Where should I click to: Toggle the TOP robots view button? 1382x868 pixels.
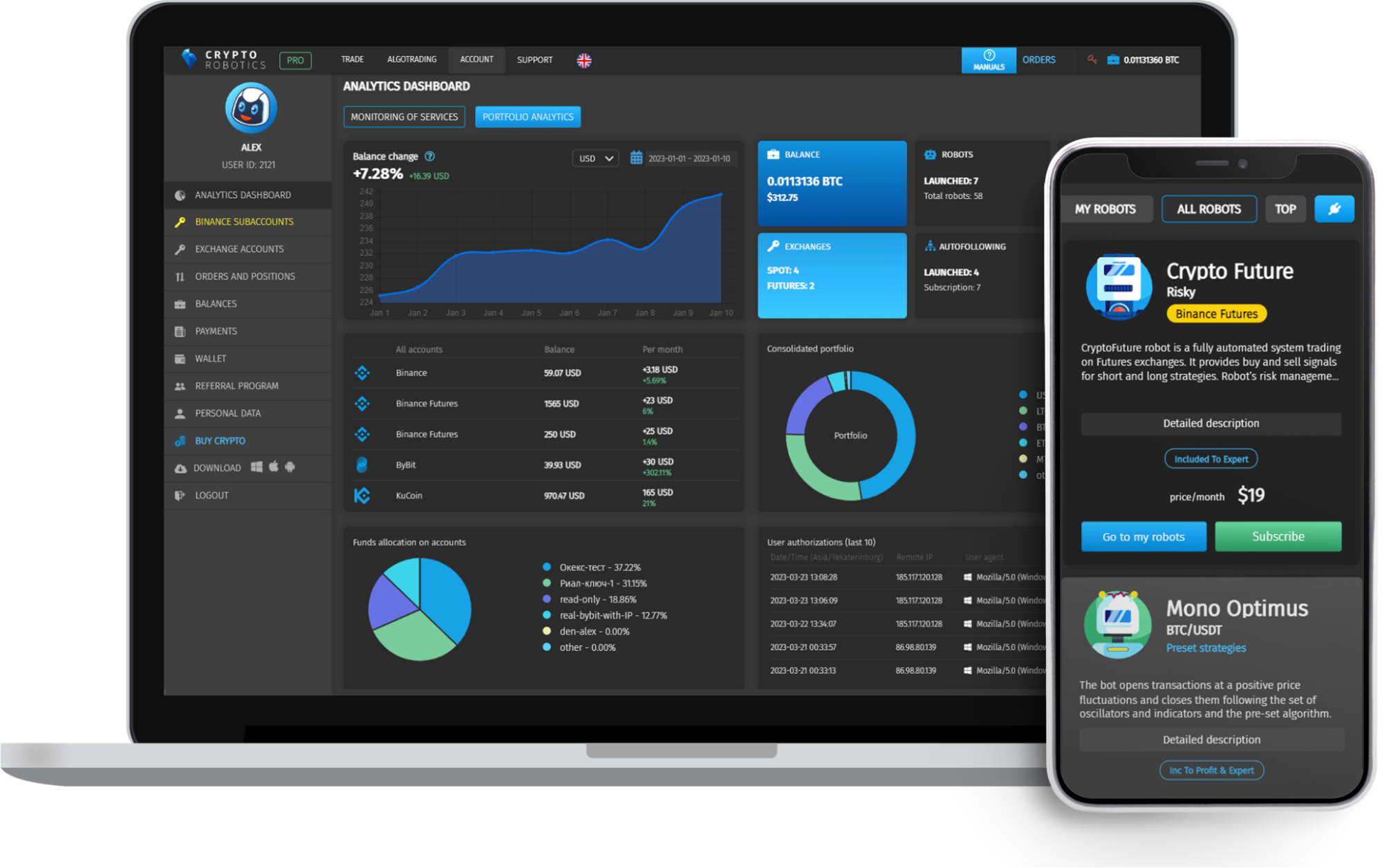click(x=1290, y=208)
